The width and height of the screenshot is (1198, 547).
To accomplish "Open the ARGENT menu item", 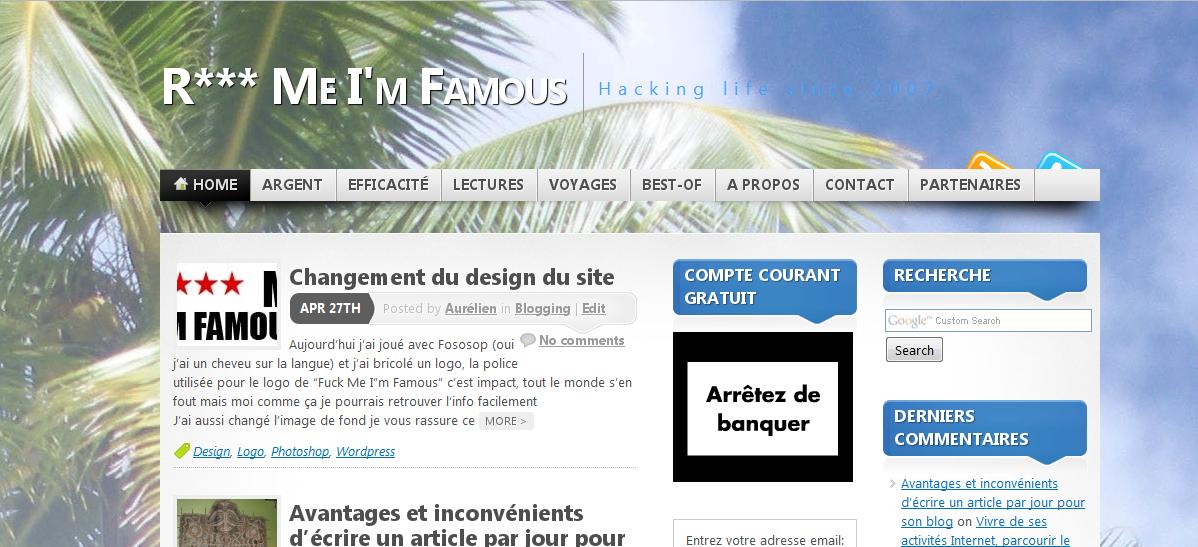I will (x=293, y=185).
